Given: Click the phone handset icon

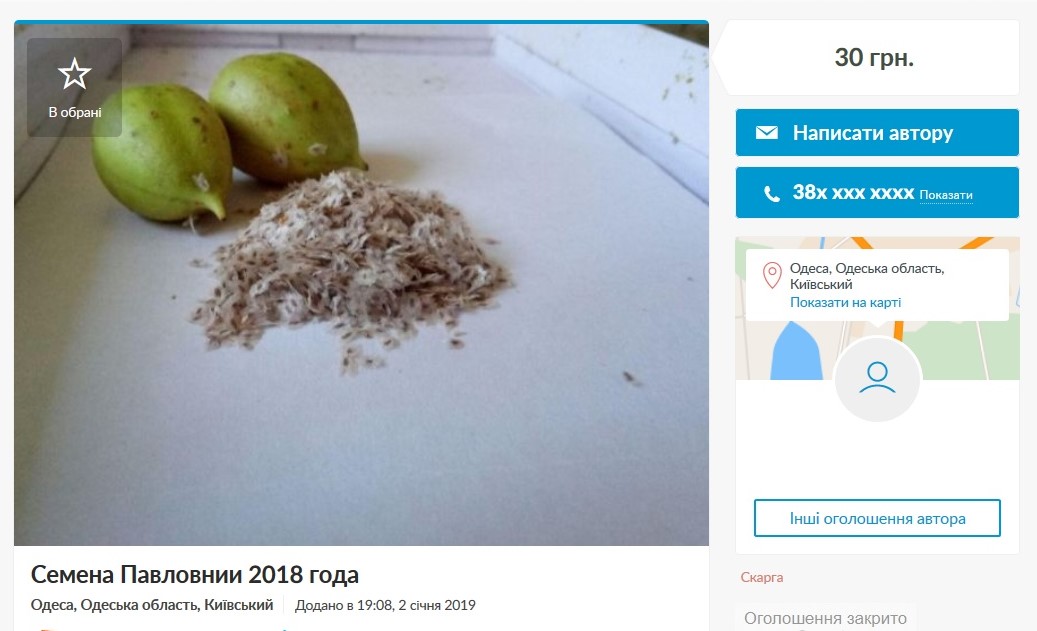Looking at the screenshot, I should click(x=771, y=193).
